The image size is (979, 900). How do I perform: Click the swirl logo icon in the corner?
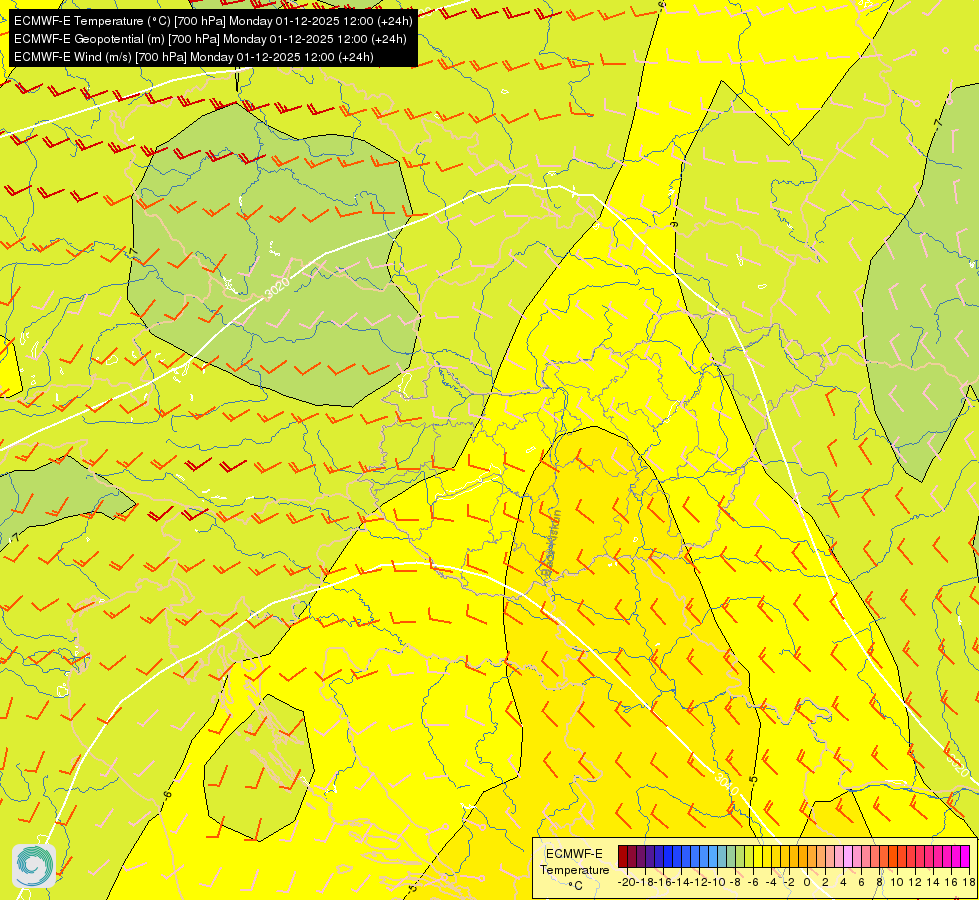[34, 866]
